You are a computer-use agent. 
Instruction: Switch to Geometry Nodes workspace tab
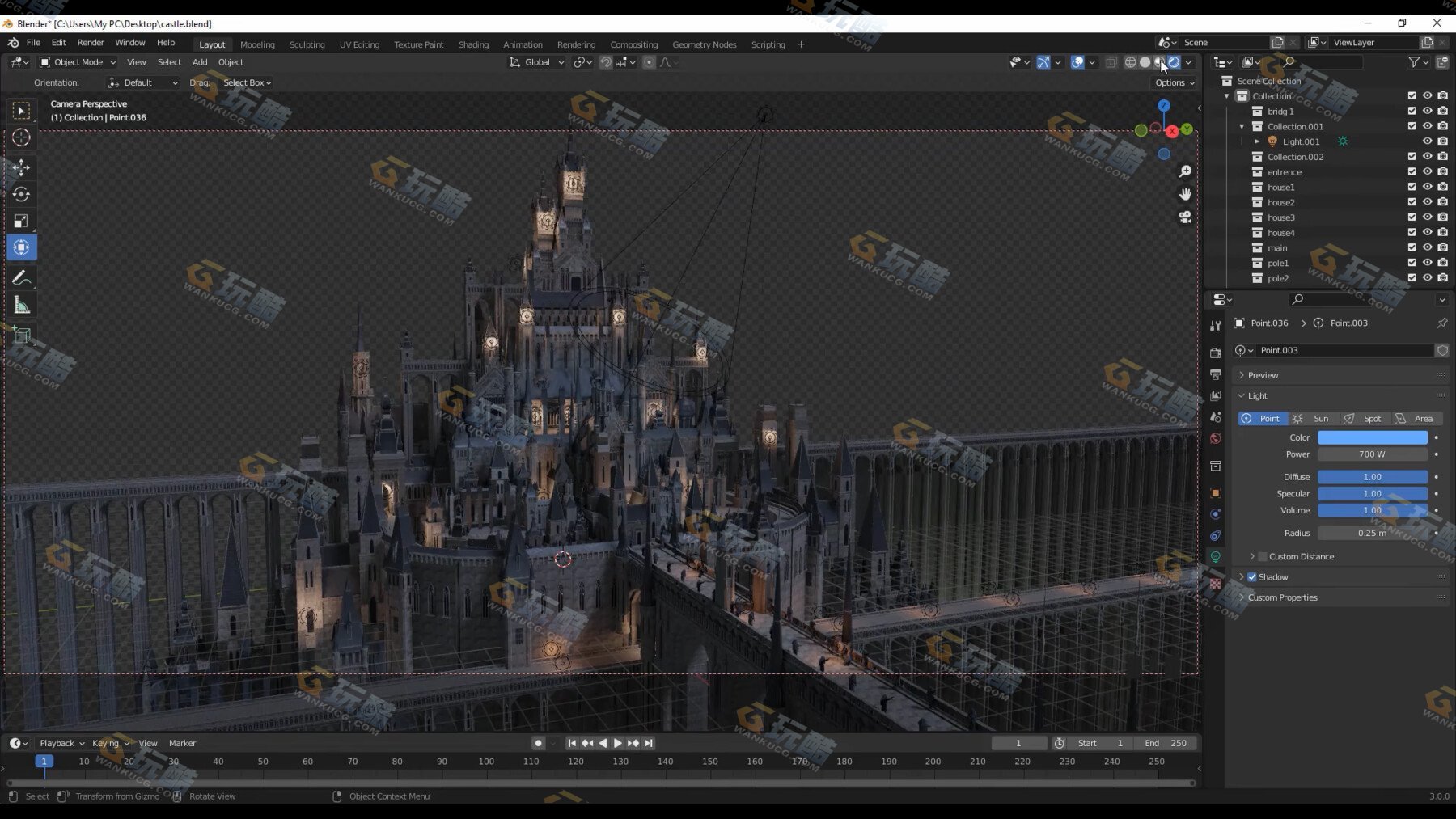point(704,44)
